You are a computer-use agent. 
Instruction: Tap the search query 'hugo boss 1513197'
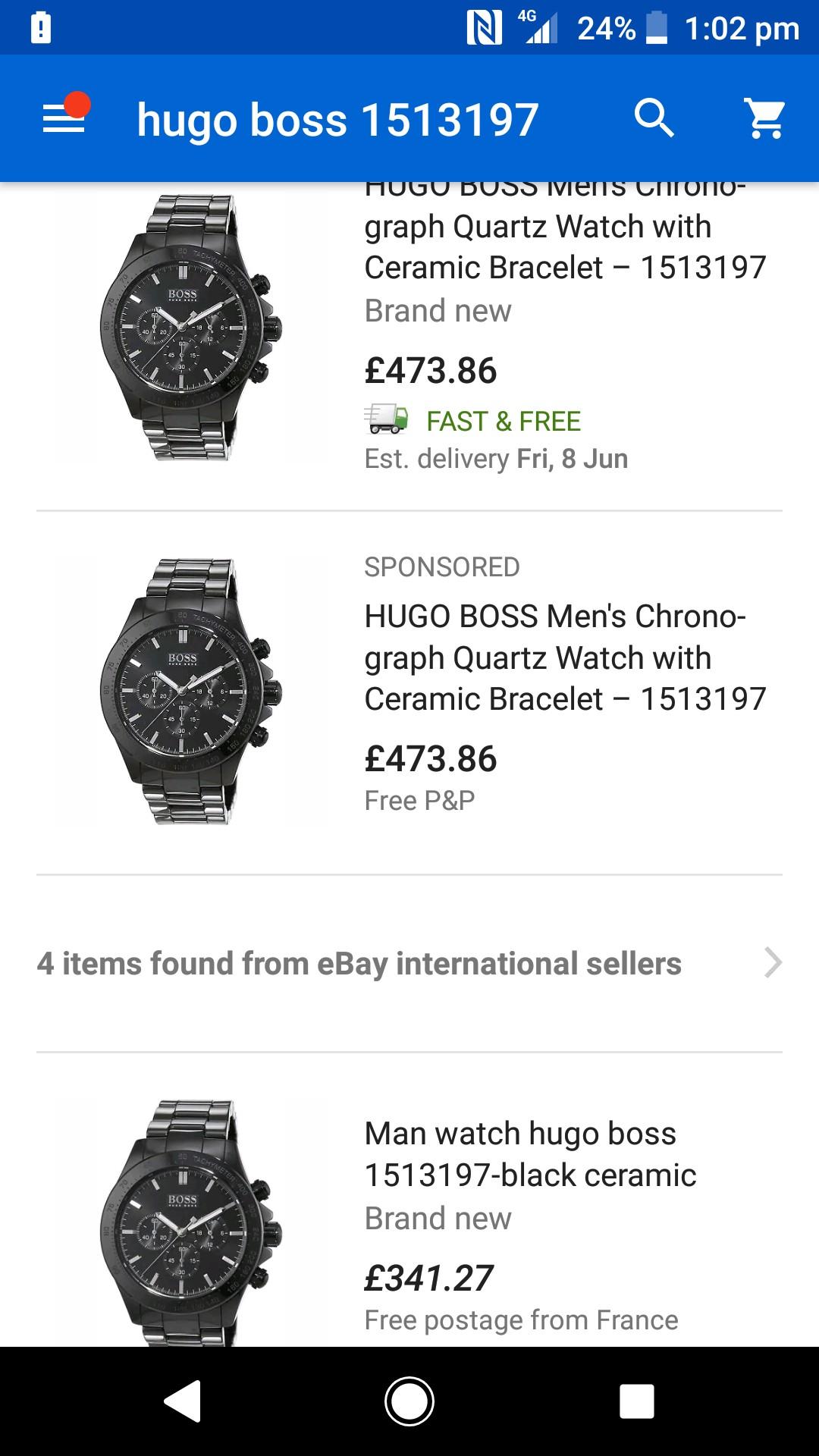[x=337, y=120]
